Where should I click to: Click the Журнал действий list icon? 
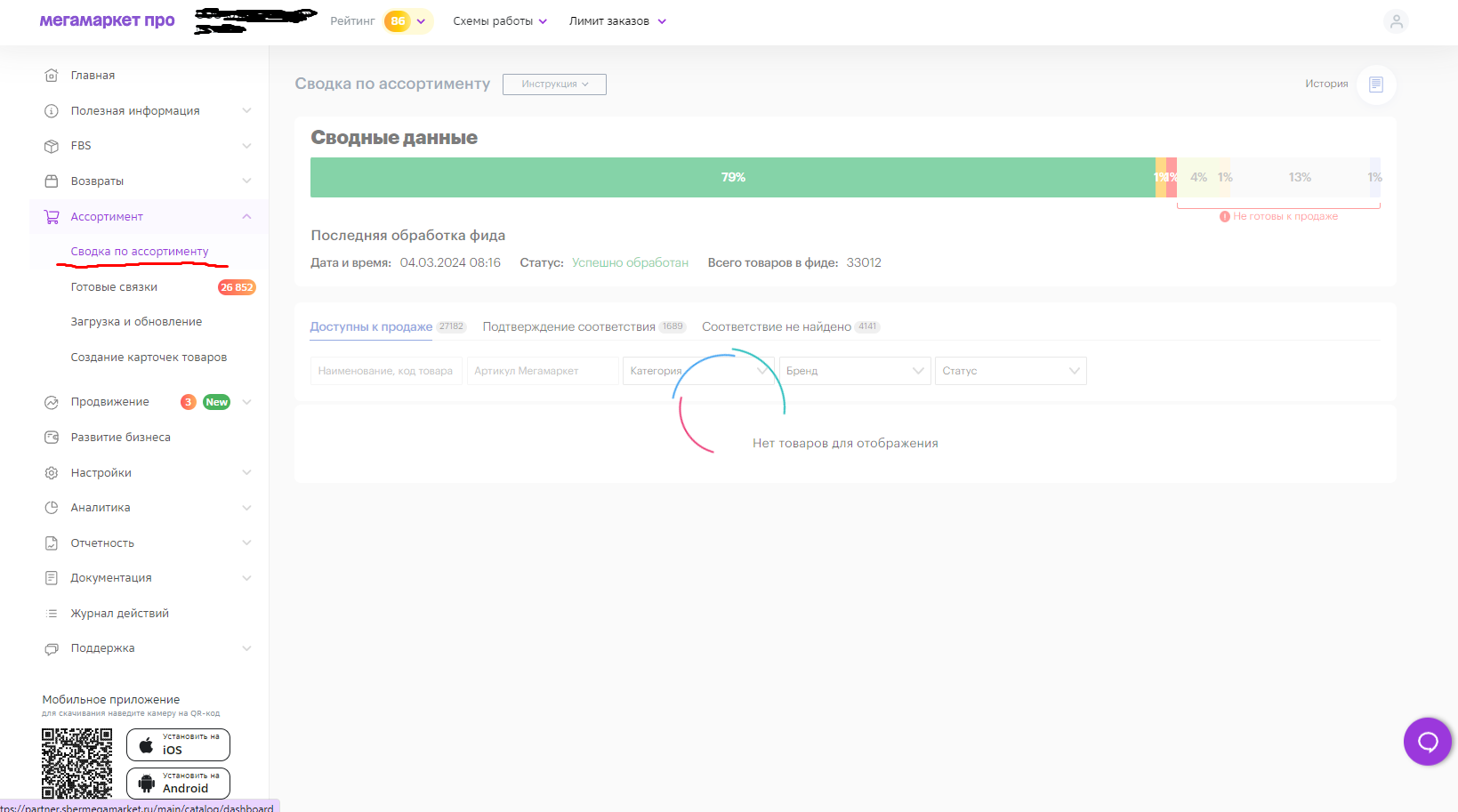(x=52, y=614)
